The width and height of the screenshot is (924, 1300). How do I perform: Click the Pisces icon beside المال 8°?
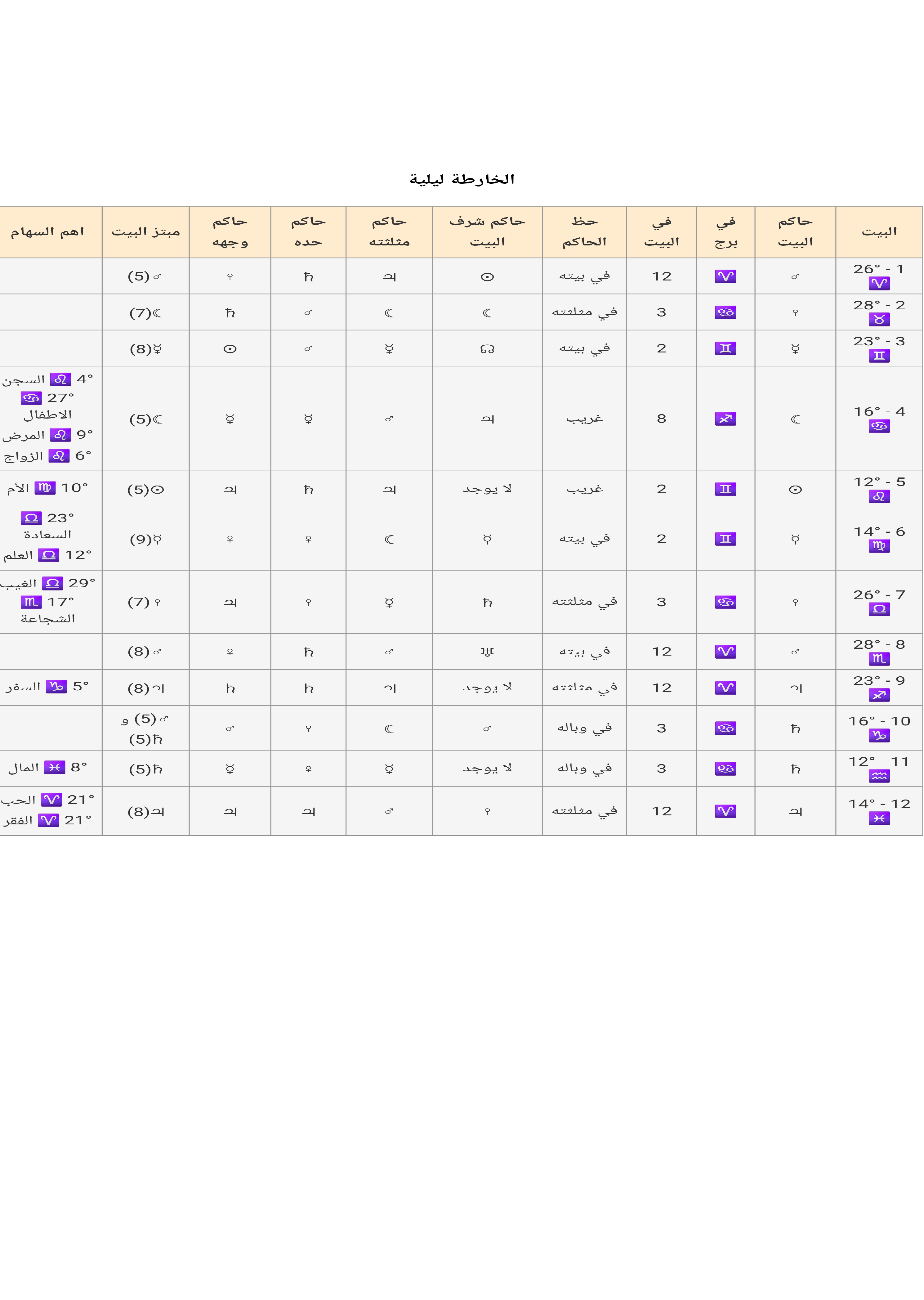click(55, 767)
